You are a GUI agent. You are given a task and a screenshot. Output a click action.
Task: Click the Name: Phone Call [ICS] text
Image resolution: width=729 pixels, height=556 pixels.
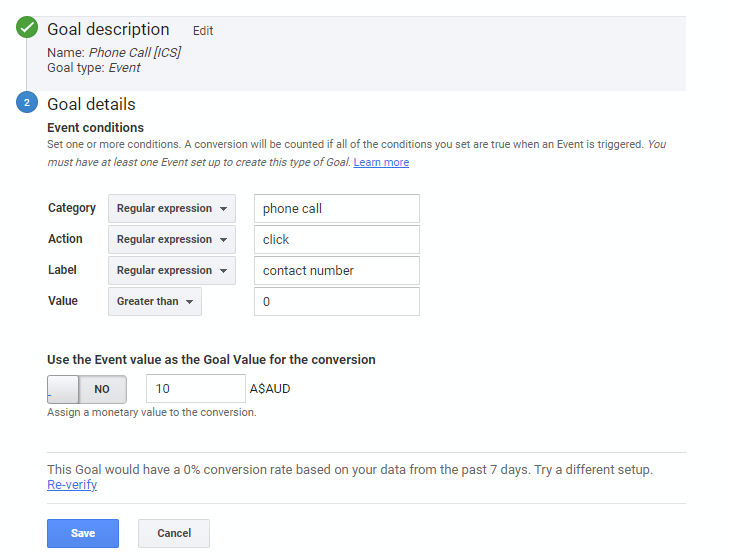(x=114, y=53)
